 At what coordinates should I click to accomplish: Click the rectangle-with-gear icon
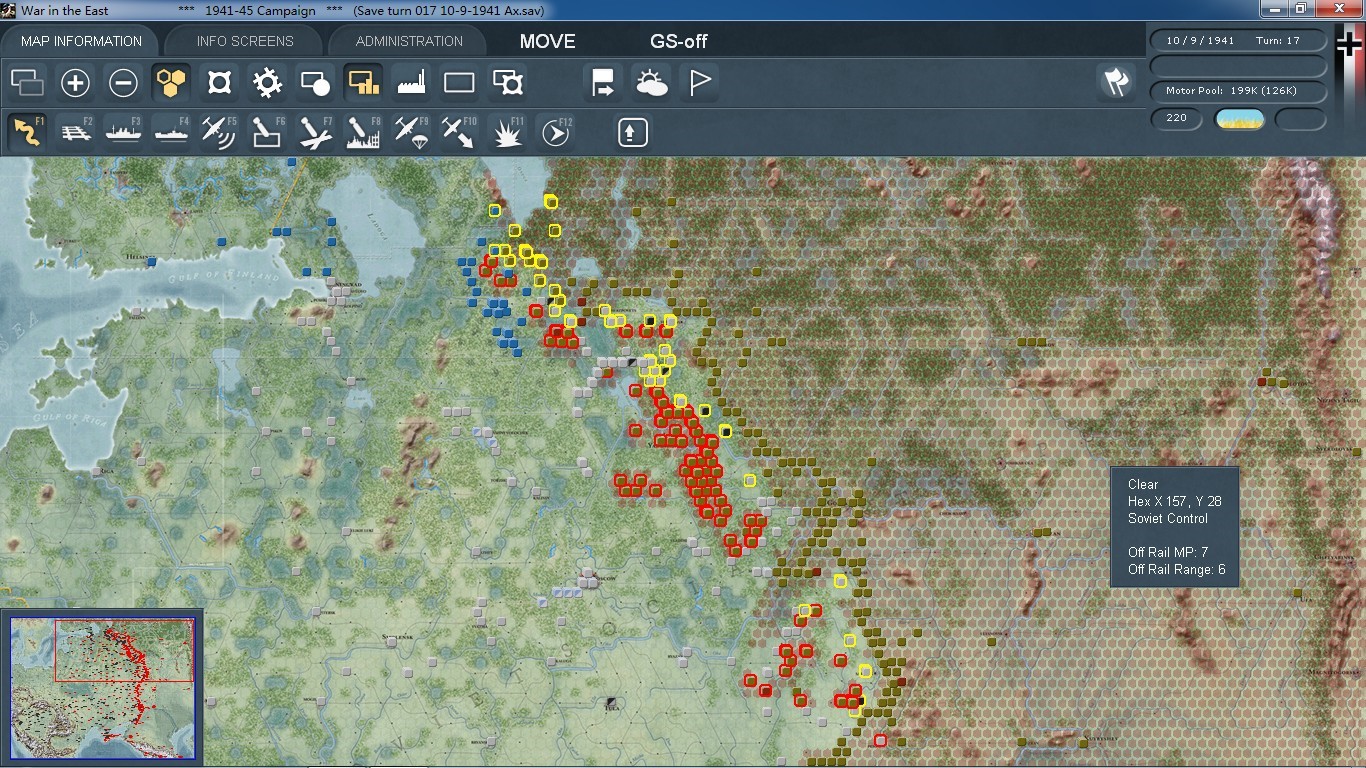coord(507,82)
